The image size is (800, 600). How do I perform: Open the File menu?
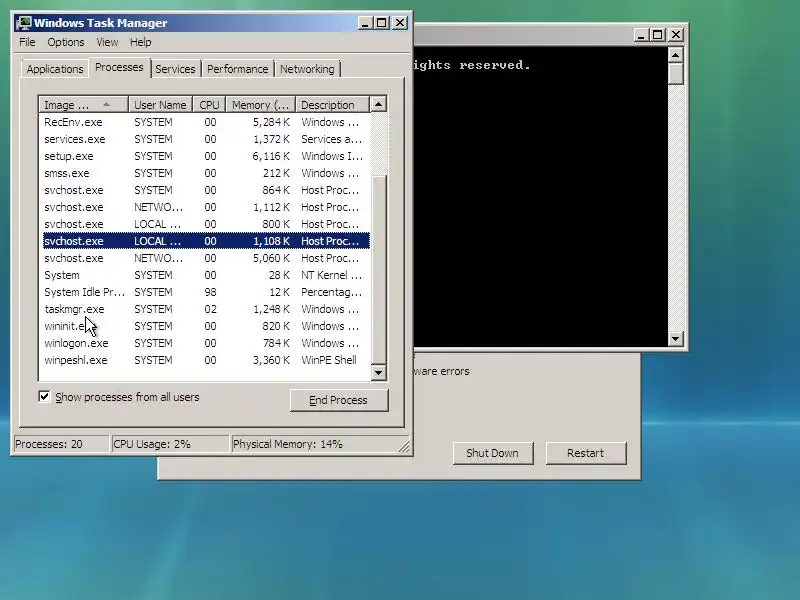click(27, 42)
